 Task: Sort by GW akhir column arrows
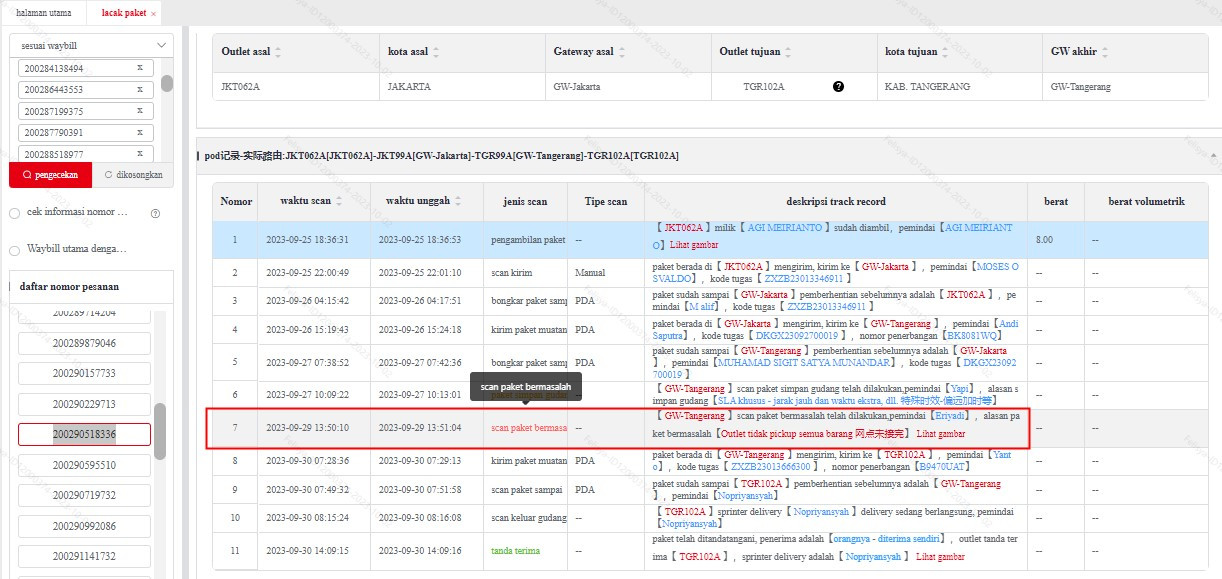1105,51
